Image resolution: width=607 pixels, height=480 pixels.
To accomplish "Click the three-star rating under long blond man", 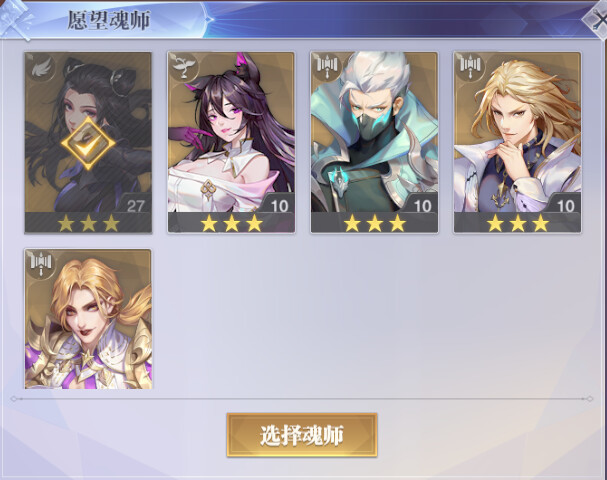I will click(518, 223).
